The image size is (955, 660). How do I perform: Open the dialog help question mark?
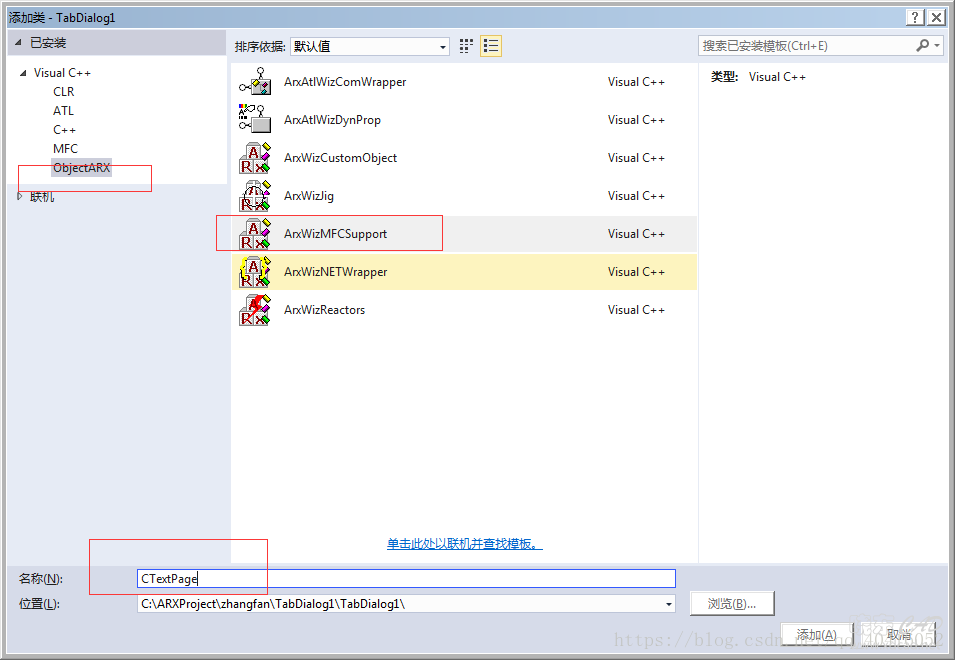click(x=915, y=17)
